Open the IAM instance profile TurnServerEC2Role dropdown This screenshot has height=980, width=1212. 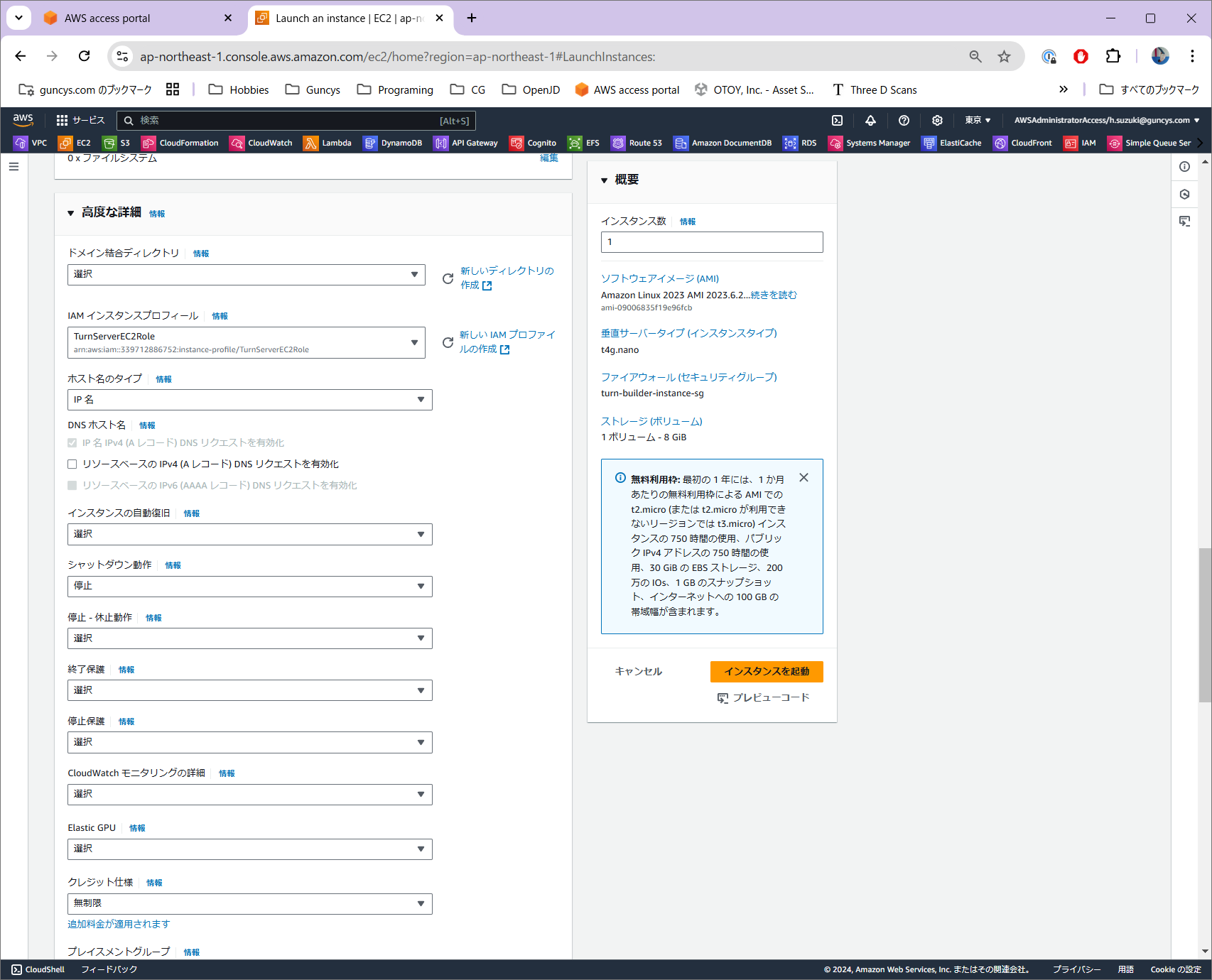point(247,342)
